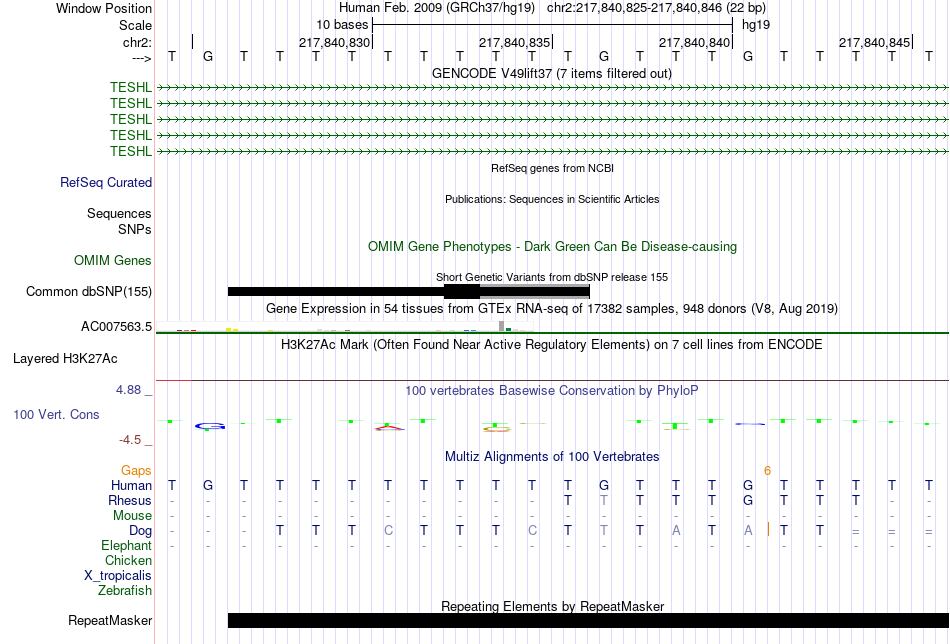Select the black RepeatMasker repeat element bar
This screenshot has height=644, width=950.
[588, 620]
